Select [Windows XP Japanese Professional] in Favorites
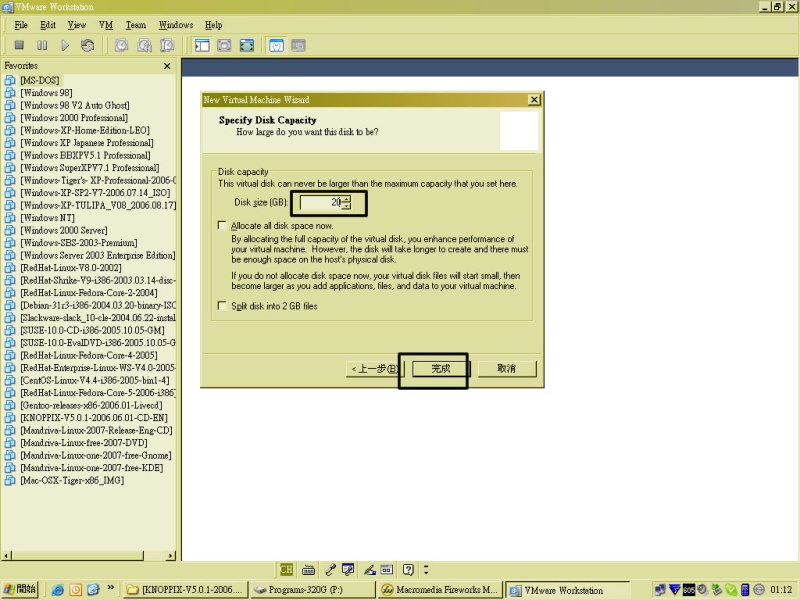The image size is (800, 600). click(87, 143)
